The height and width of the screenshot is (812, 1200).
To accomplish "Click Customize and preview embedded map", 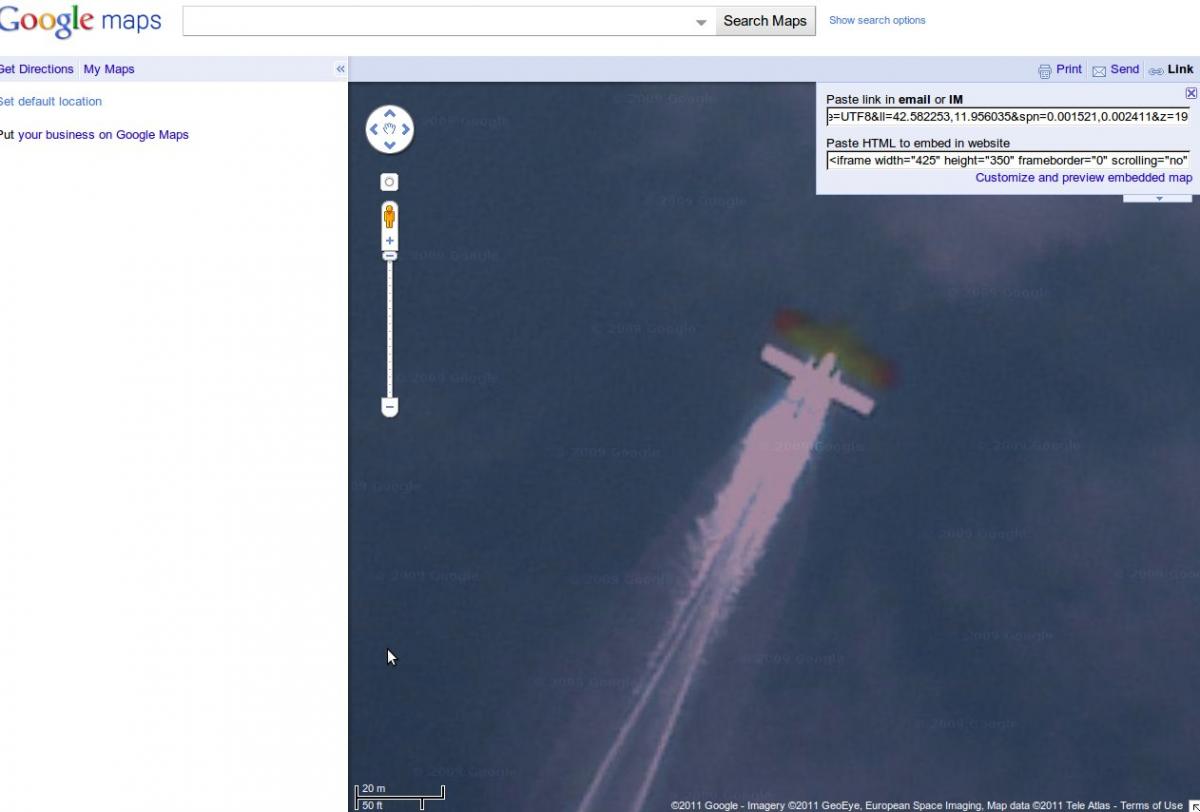I will point(1084,178).
